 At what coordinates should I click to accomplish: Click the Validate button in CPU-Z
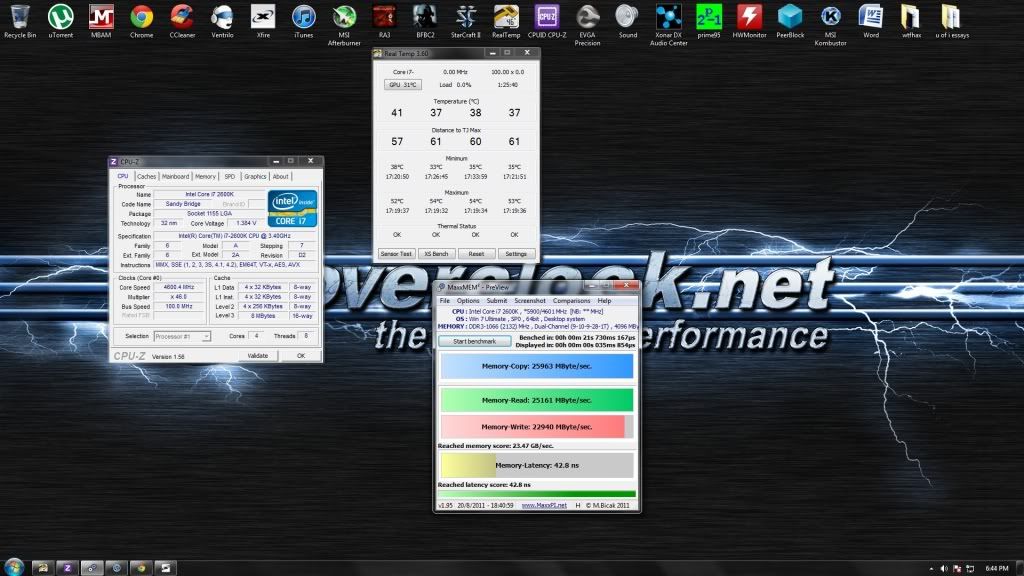(258, 355)
